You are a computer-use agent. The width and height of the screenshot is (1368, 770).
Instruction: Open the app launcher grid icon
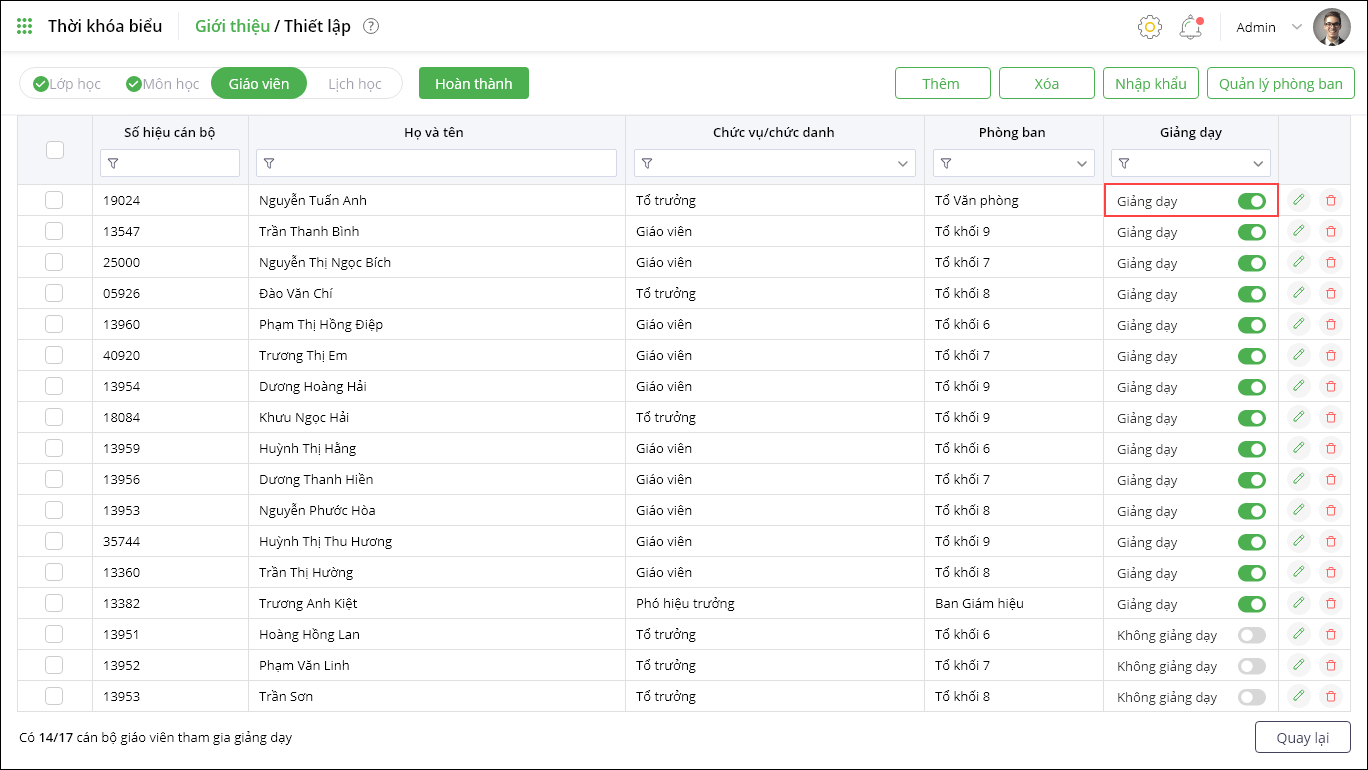pyautogui.click(x=25, y=26)
